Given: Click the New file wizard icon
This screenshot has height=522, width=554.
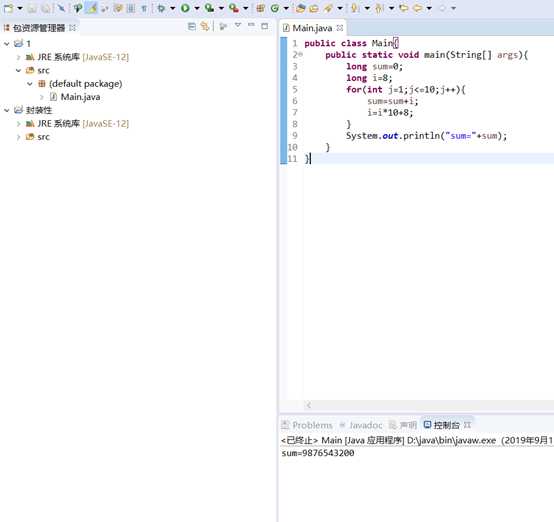Looking at the screenshot, I should (8, 8).
